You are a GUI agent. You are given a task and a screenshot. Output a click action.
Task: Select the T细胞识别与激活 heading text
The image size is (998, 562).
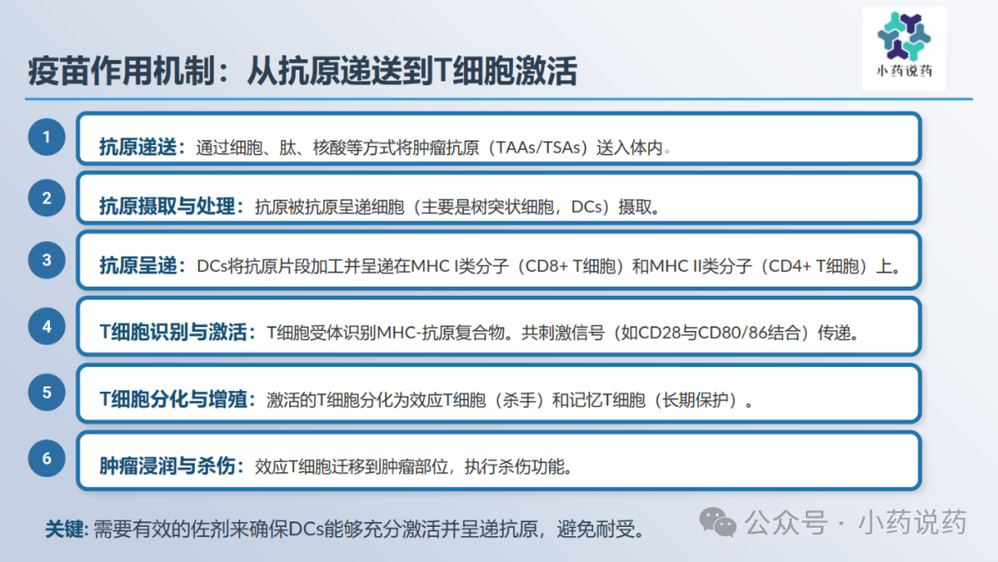tap(178, 332)
